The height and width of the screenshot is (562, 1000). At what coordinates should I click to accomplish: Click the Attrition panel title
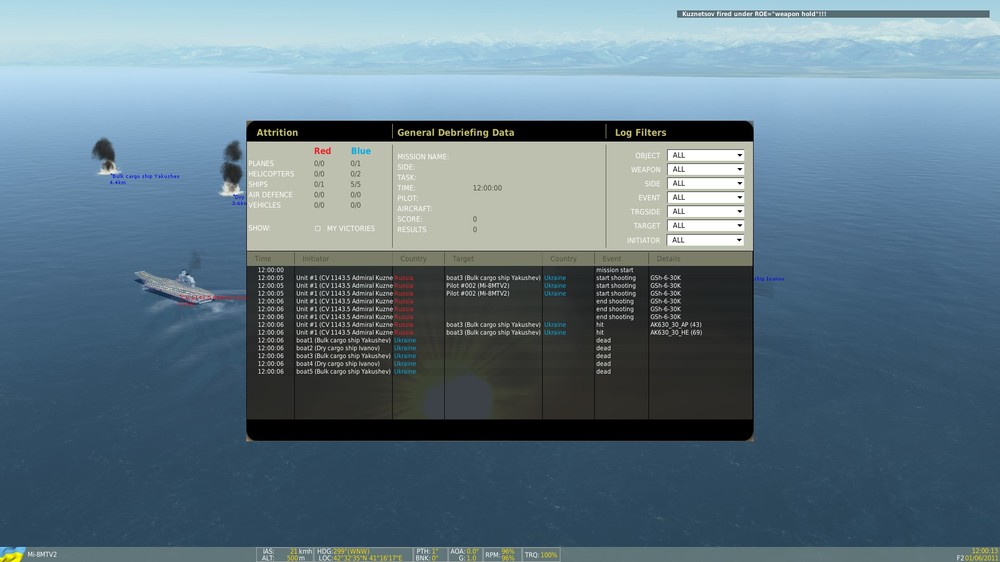(277, 133)
